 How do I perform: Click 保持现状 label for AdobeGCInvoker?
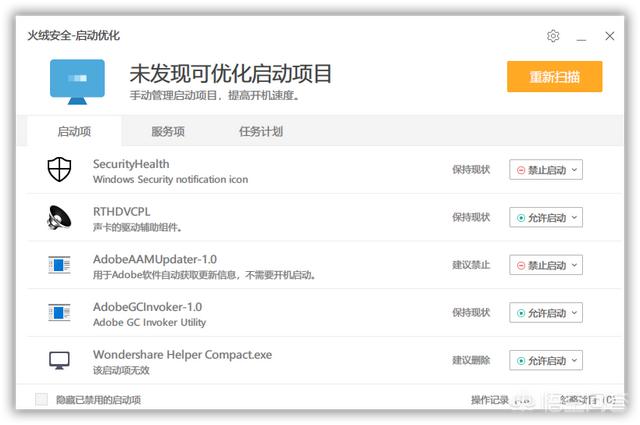[x=471, y=313]
